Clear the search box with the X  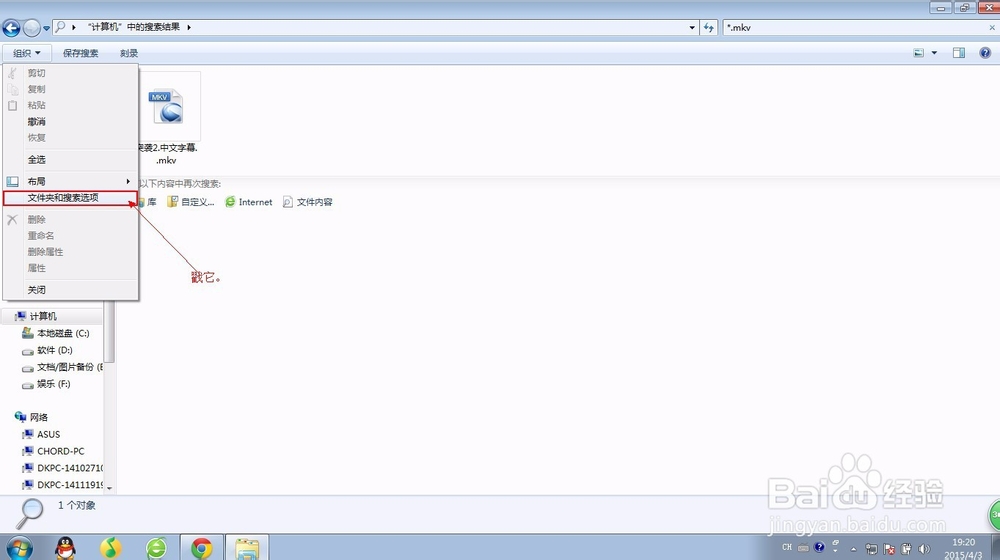click(992, 27)
